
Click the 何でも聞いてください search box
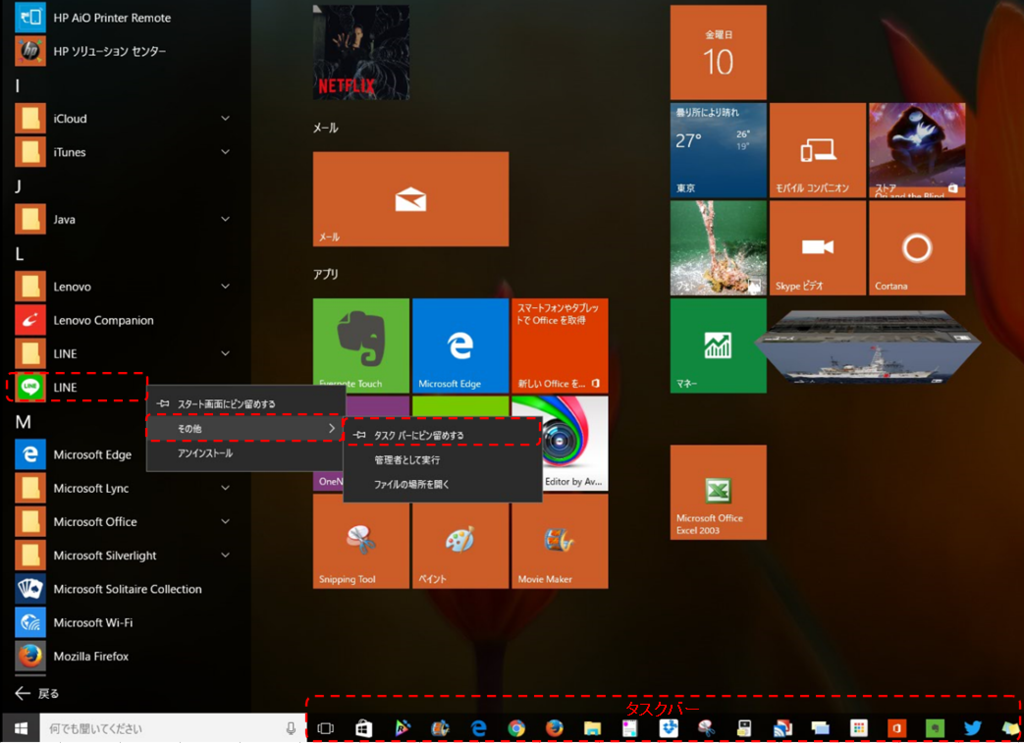171,728
